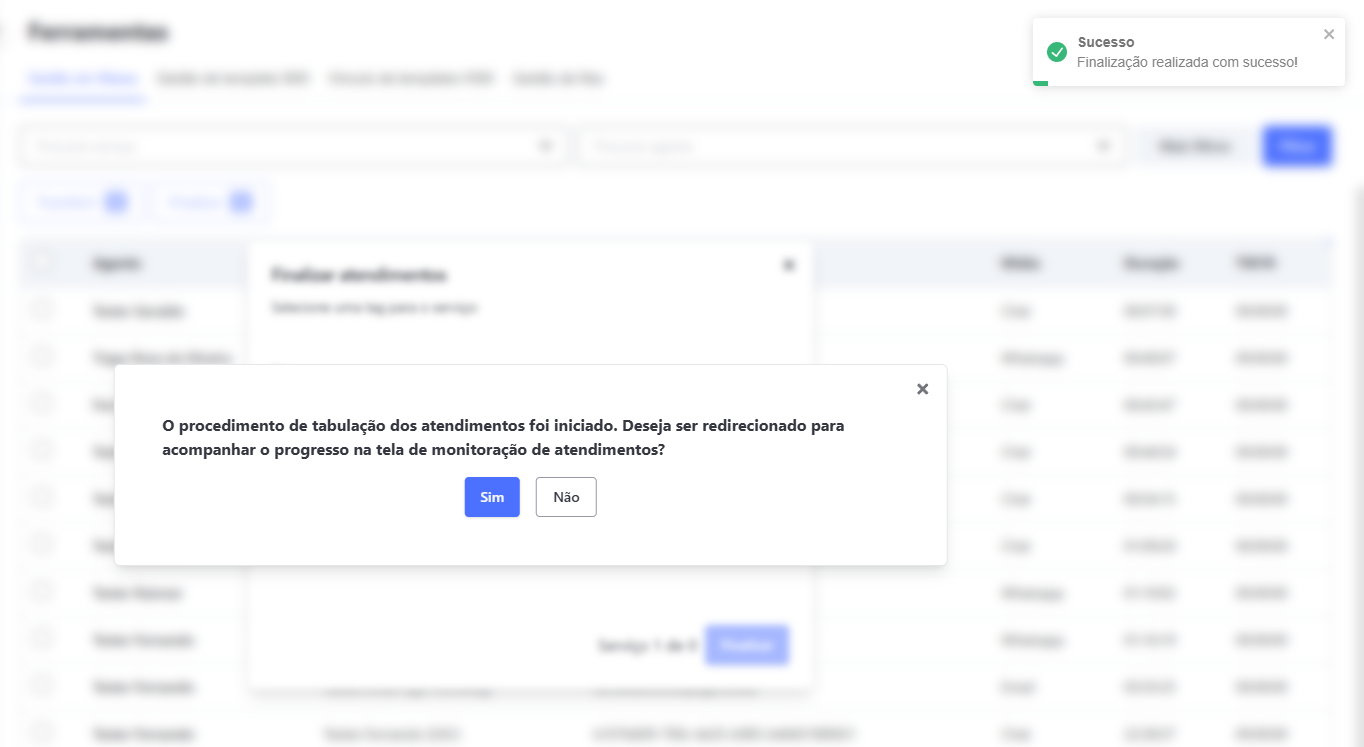Viewport: 1364px width, 747px height.
Task: Click the green toast progress bar
Action: pos(1040,83)
